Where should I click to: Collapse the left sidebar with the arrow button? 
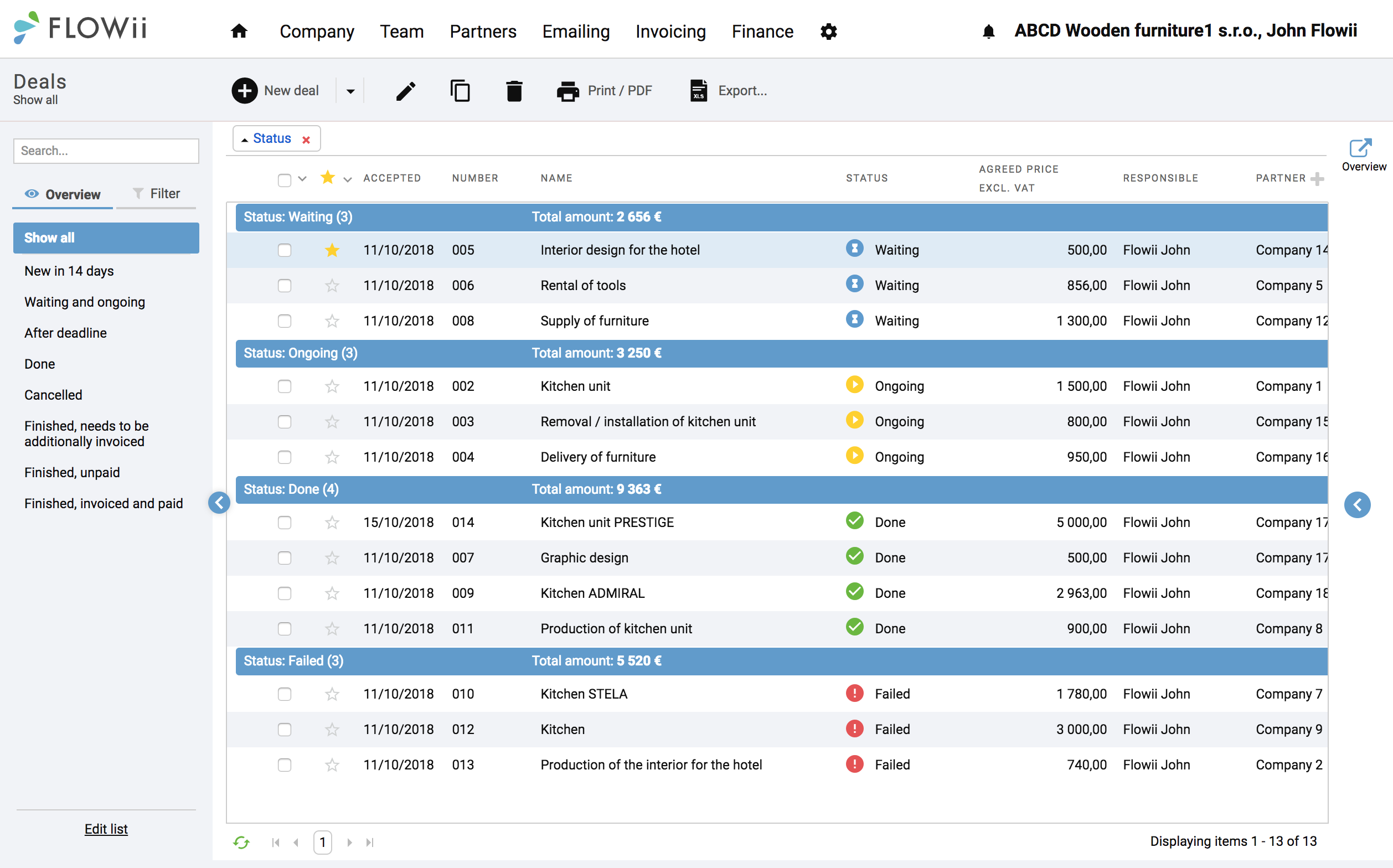point(219,503)
